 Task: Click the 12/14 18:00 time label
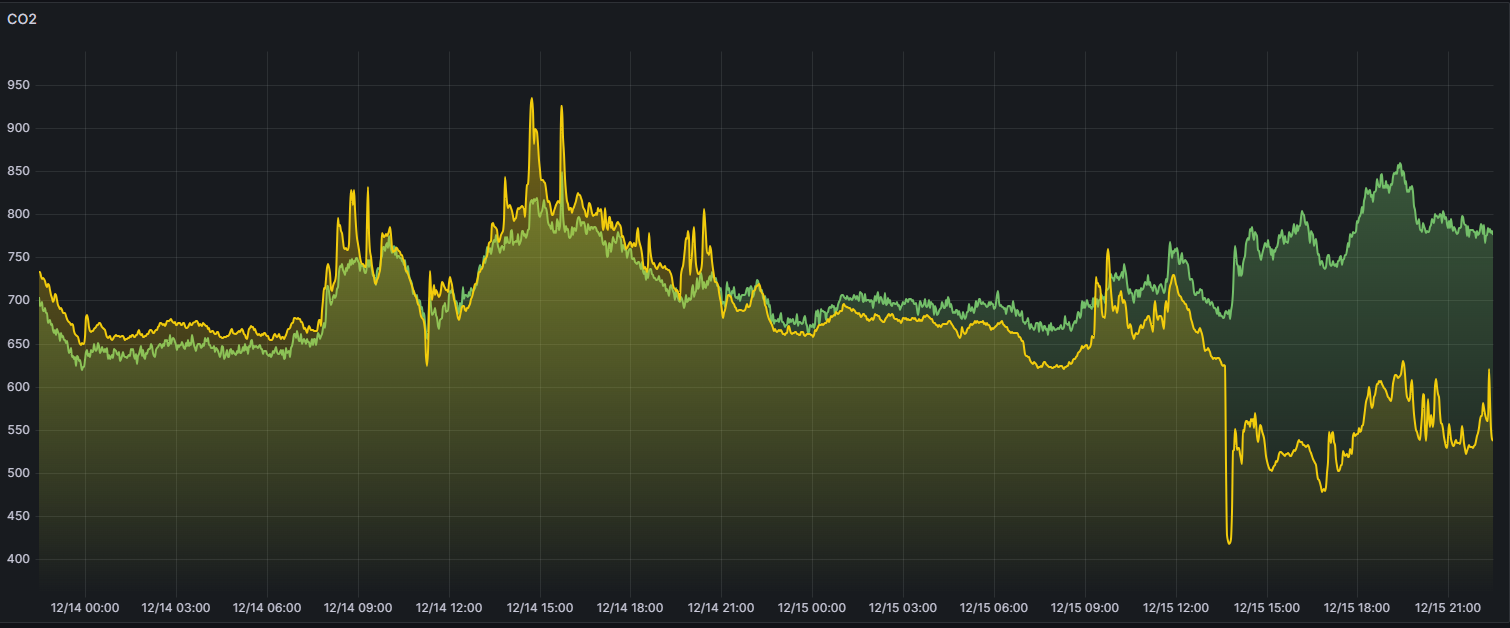(631, 607)
